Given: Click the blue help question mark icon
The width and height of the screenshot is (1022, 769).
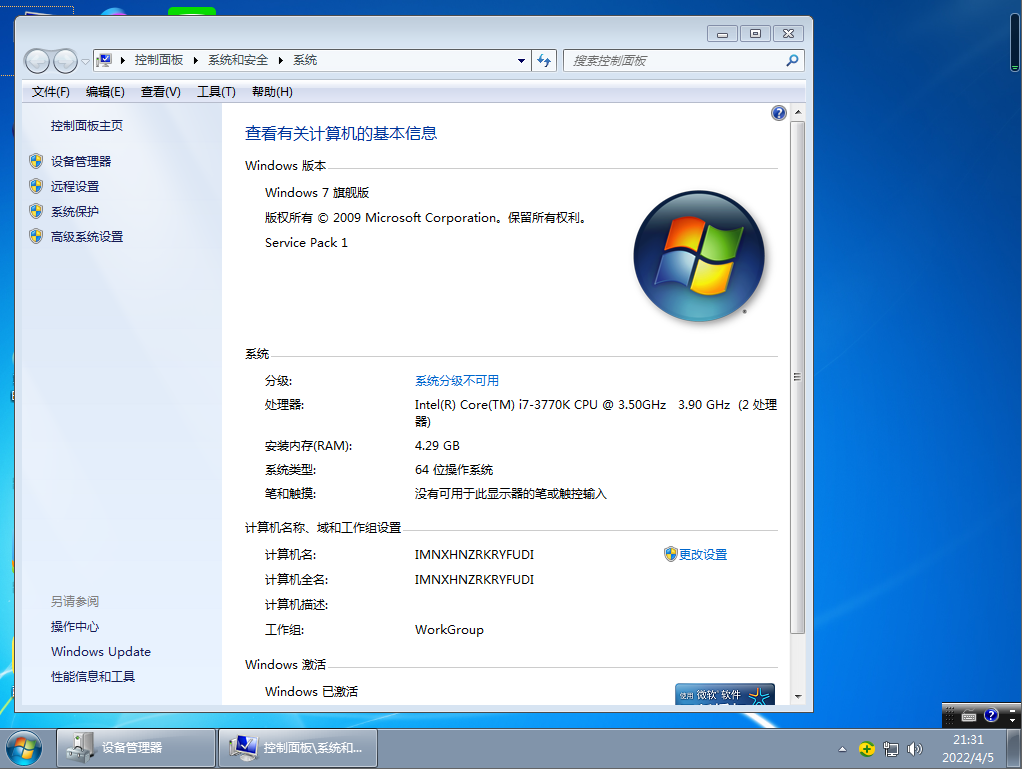Looking at the screenshot, I should (778, 113).
